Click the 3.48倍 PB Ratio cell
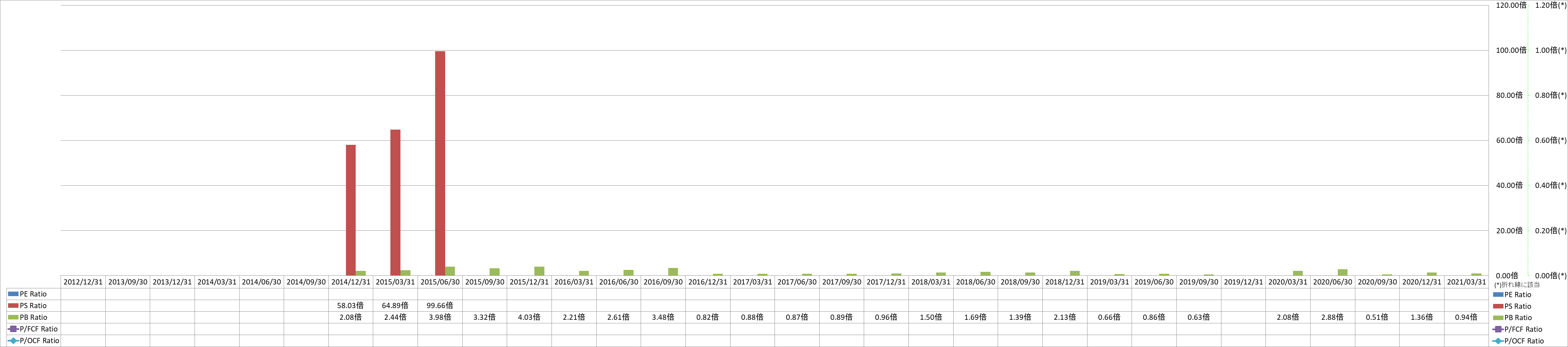The width and height of the screenshot is (1568, 347). click(x=663, y=317)
